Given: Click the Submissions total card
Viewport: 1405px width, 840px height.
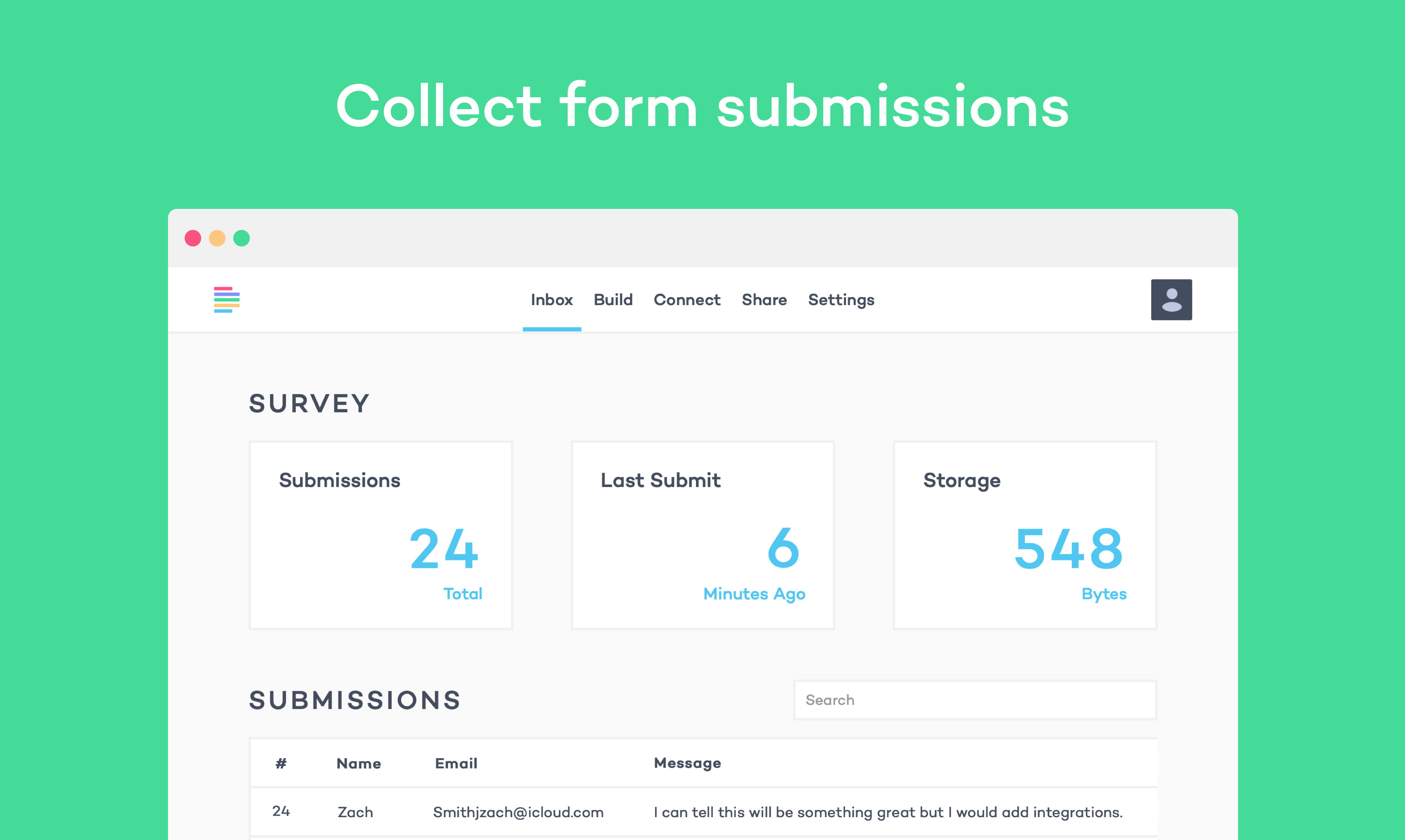Looking at the screenshot, I should point(380,535).
